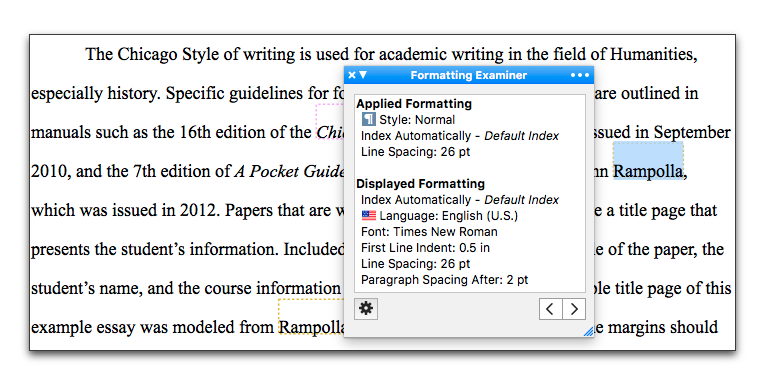Screen dimensions: 765x383
Task: Open the gear options button in Formatting Examiner
Action: (366, 308)
